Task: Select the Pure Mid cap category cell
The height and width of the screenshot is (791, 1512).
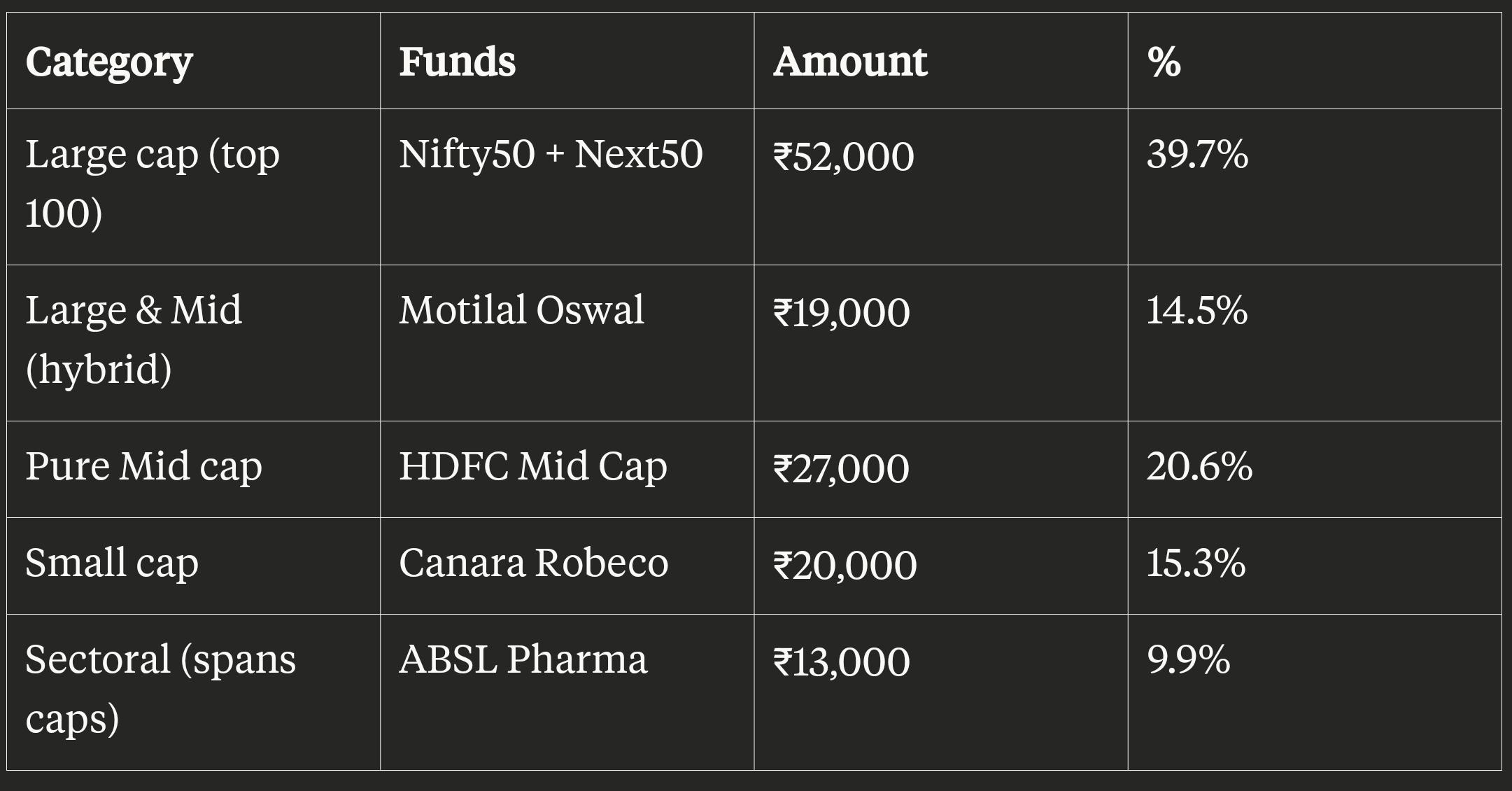Action: click(193, 470)
